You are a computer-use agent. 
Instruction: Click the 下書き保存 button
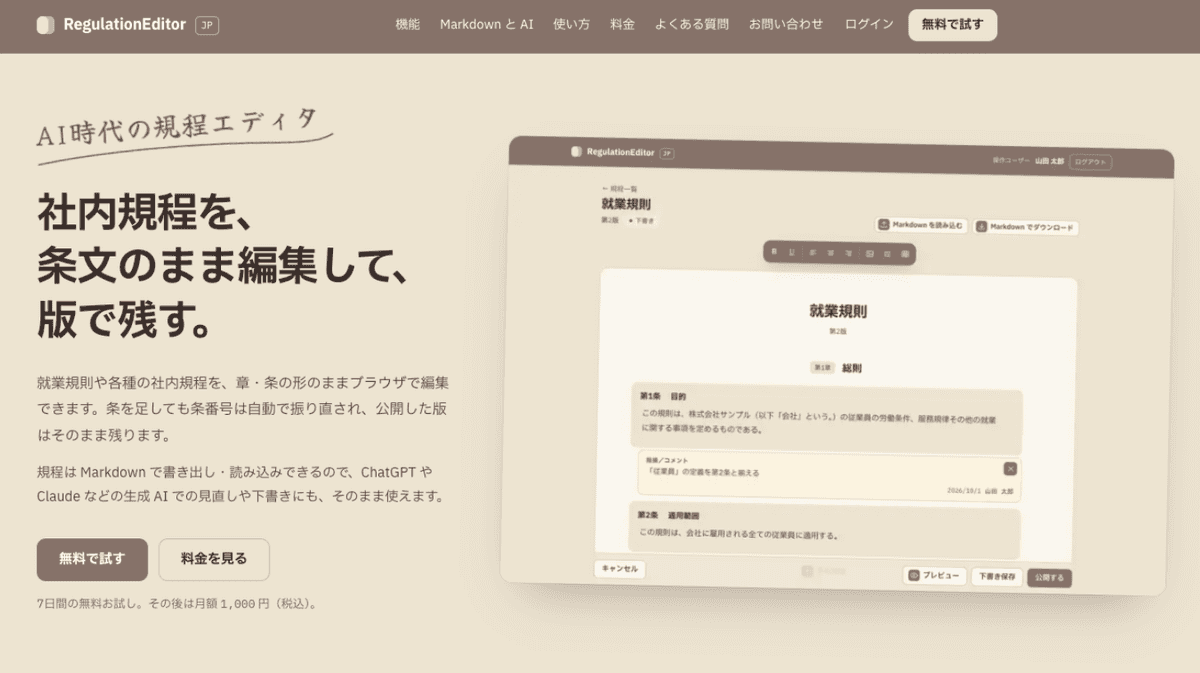(997, 577)
